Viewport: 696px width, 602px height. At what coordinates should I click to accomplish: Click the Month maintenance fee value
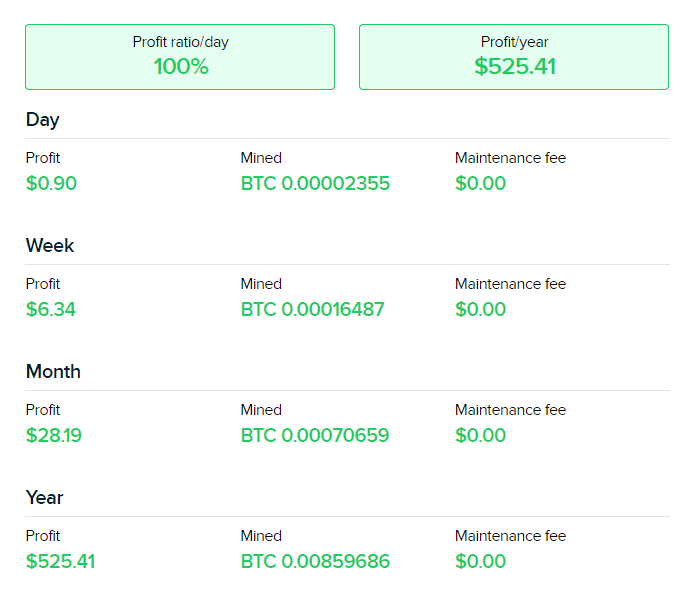pyautogui.click(x=480, y=436)
